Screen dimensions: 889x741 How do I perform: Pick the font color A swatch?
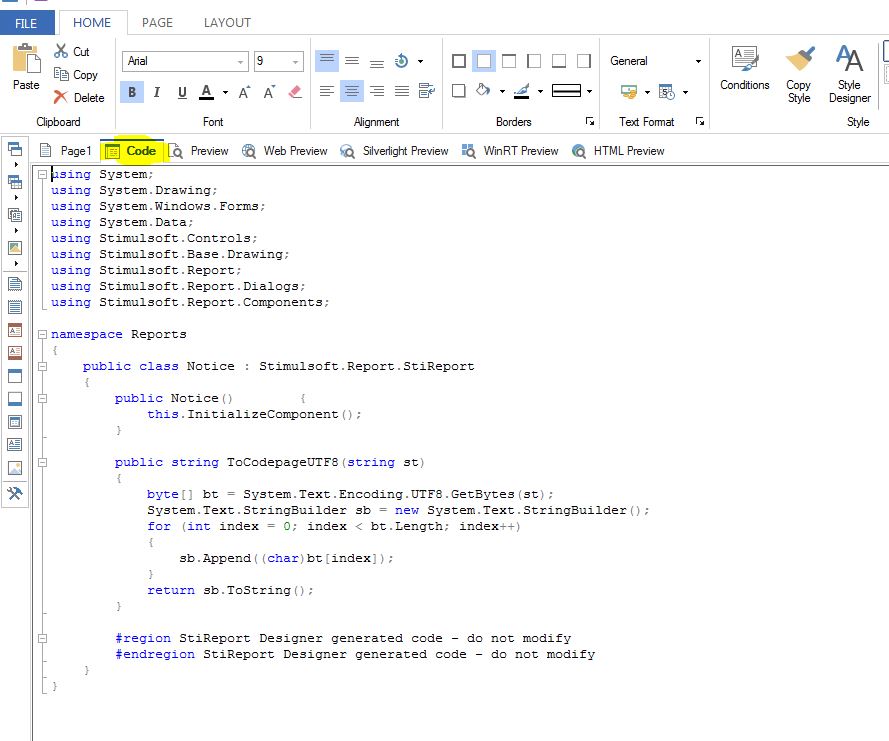207,92
